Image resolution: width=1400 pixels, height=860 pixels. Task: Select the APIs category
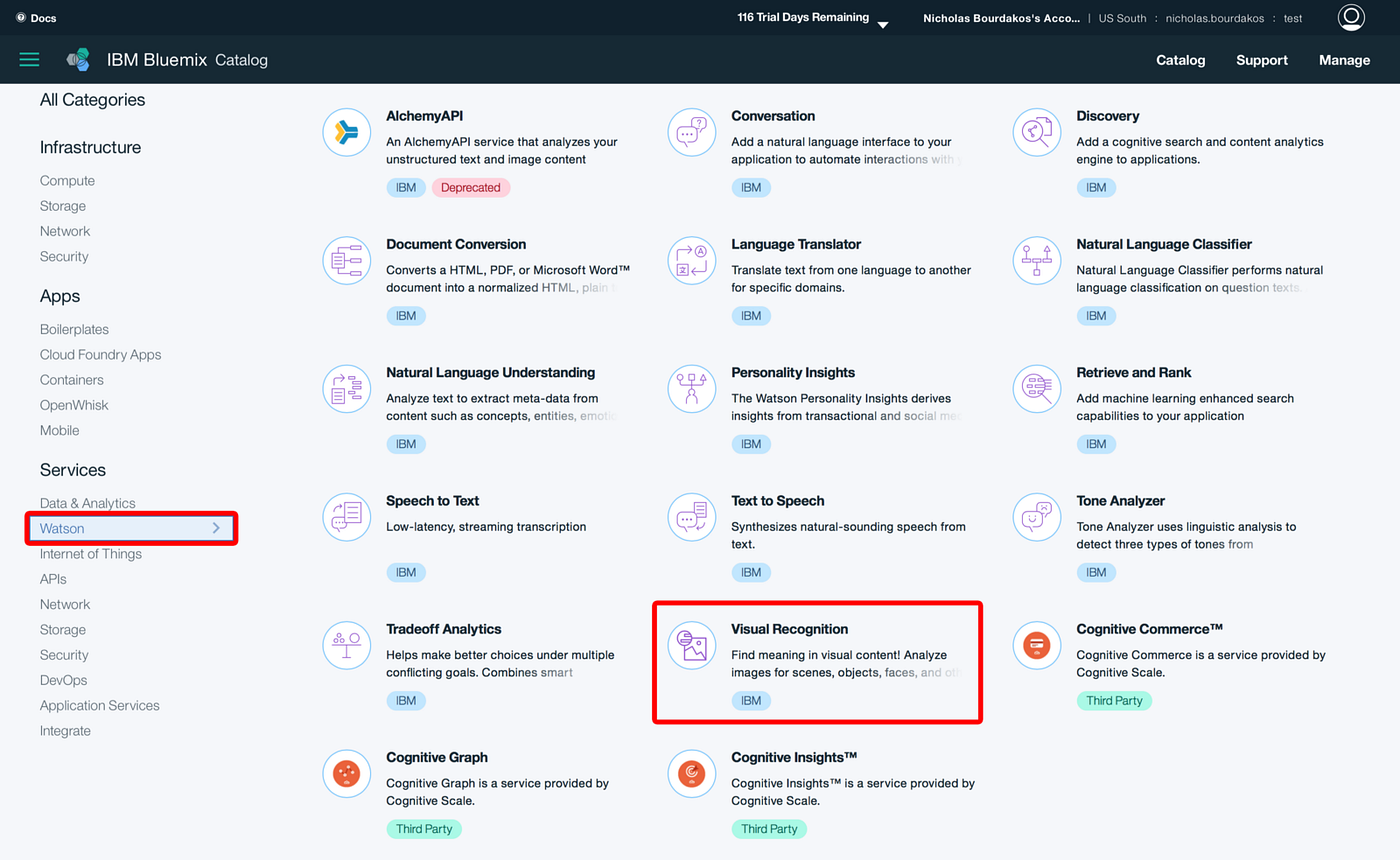pyautogui.click(x=53, y=579)
